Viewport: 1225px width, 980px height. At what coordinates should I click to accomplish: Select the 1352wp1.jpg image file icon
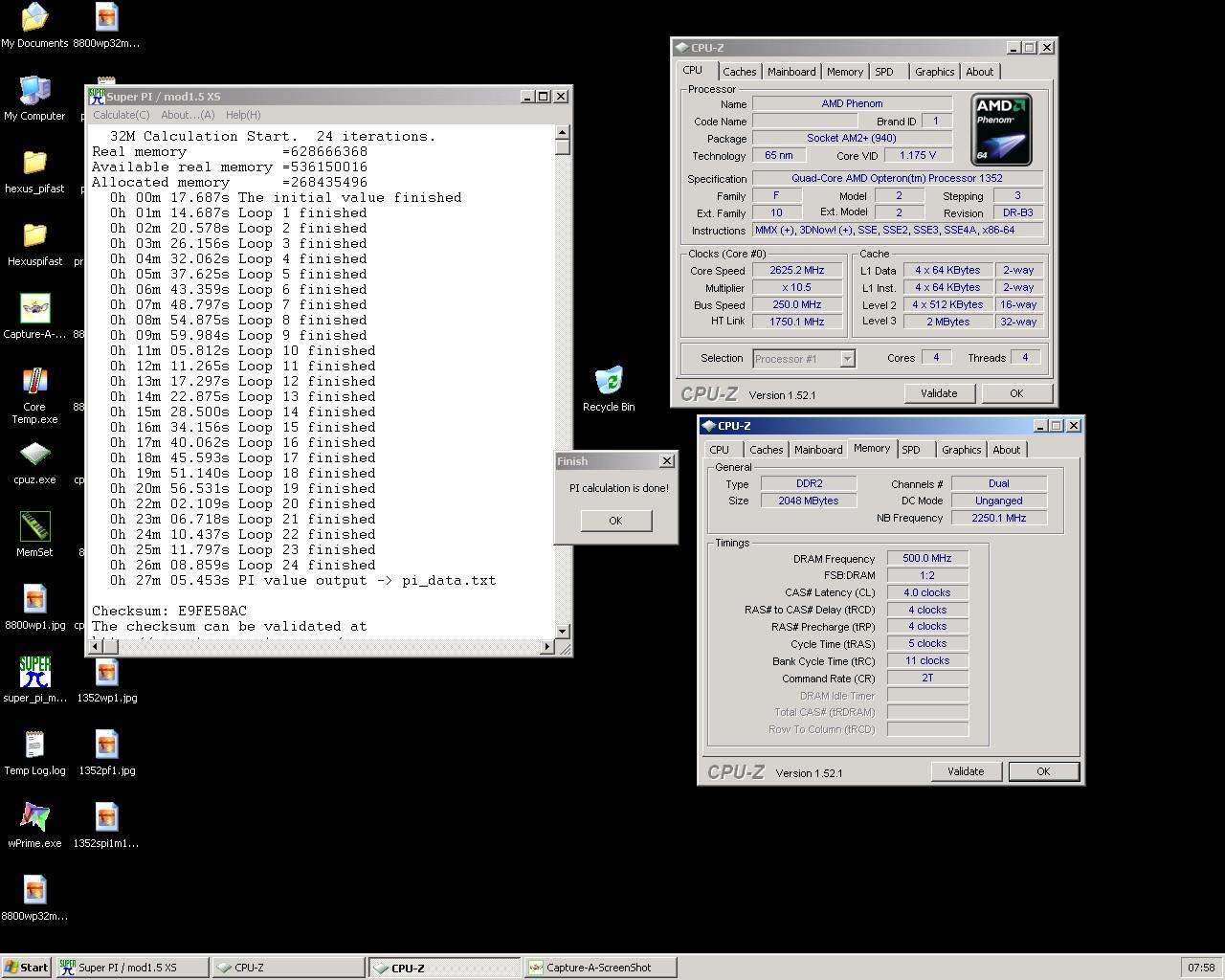107,679
